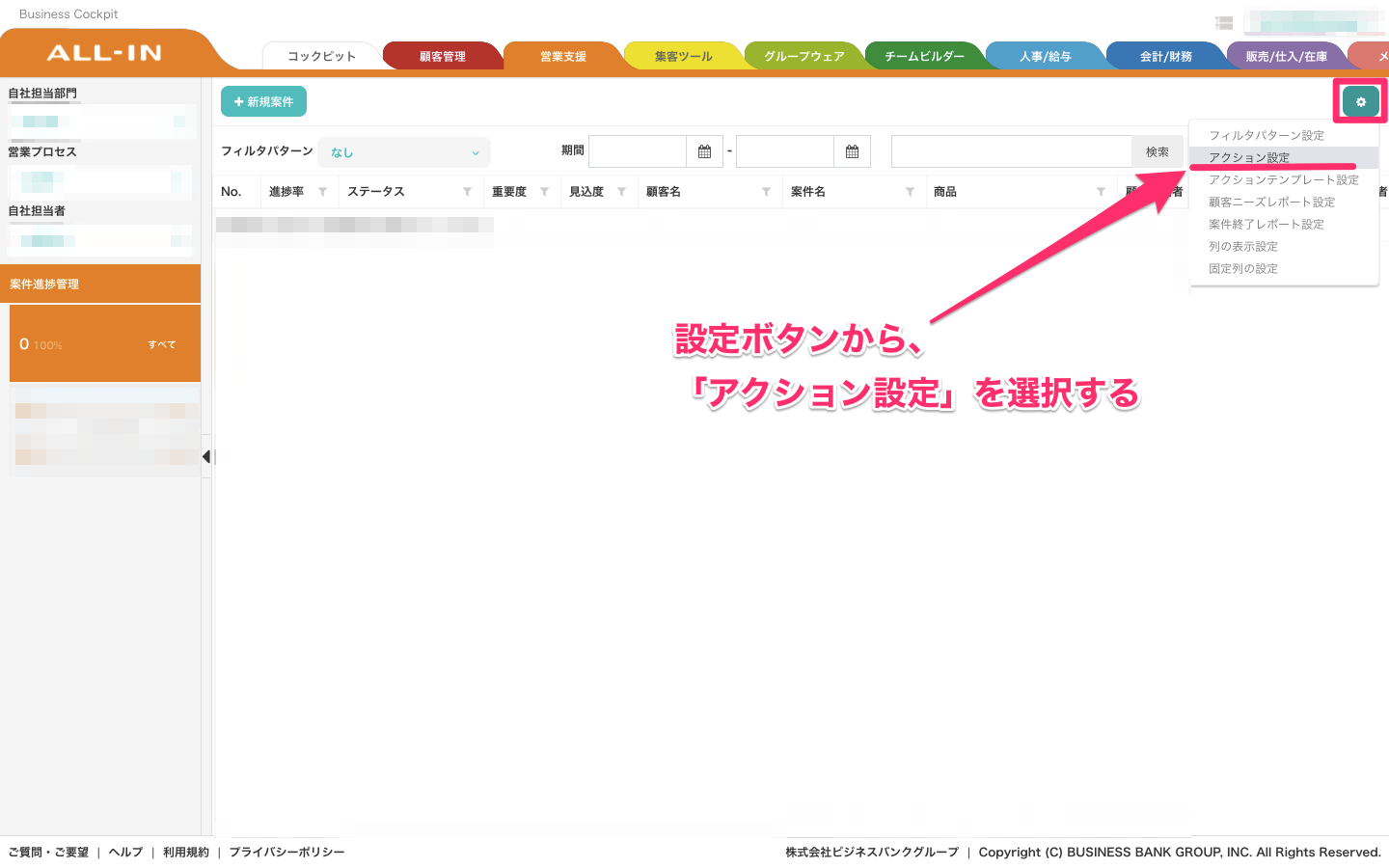
Task: Click the 重要度 column header label
Action: (x=509, y=192)
